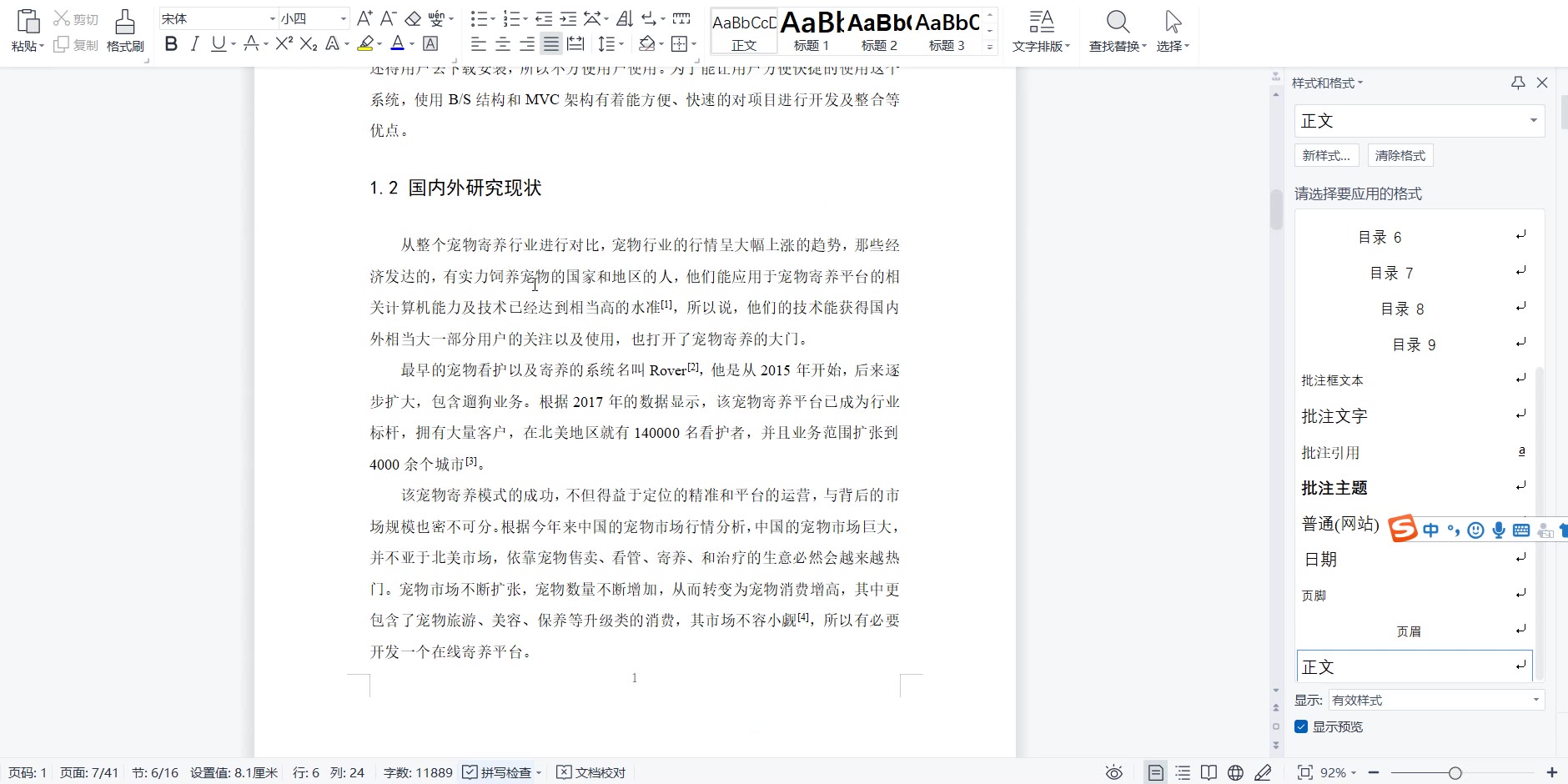Click the 新样式... button

click(x=1327, y=156)
